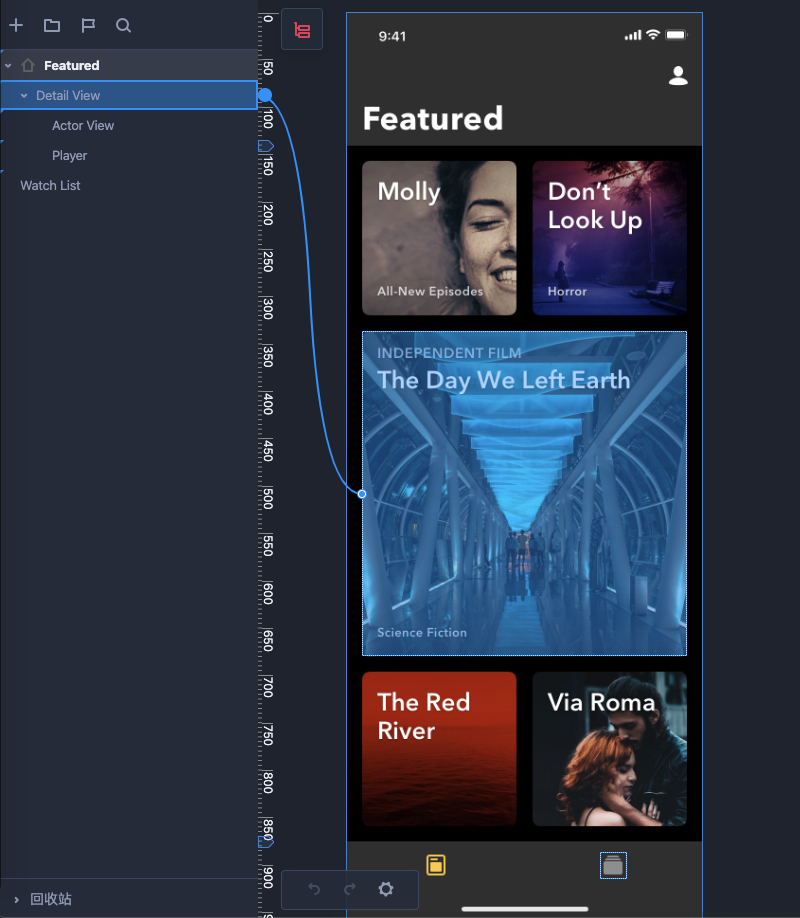Click the undo arrow
The image size is (800, 918).
314,889
